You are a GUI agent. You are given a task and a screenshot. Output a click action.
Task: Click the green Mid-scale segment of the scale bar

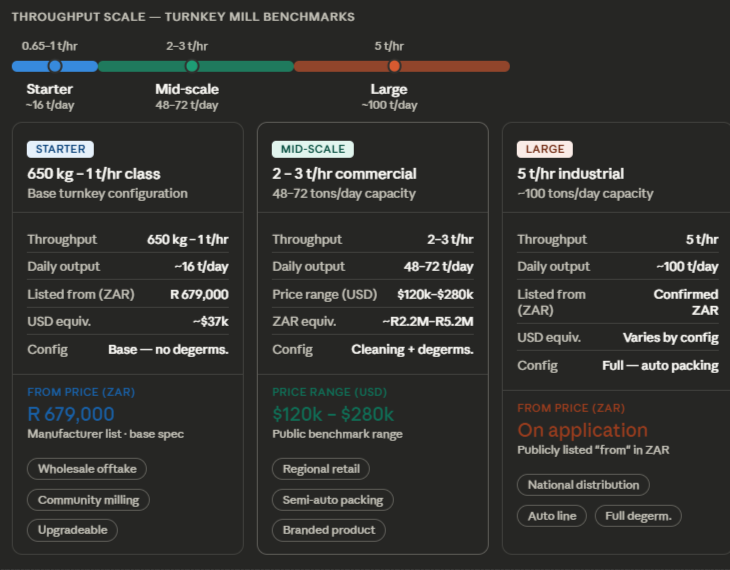coord(245,66)
